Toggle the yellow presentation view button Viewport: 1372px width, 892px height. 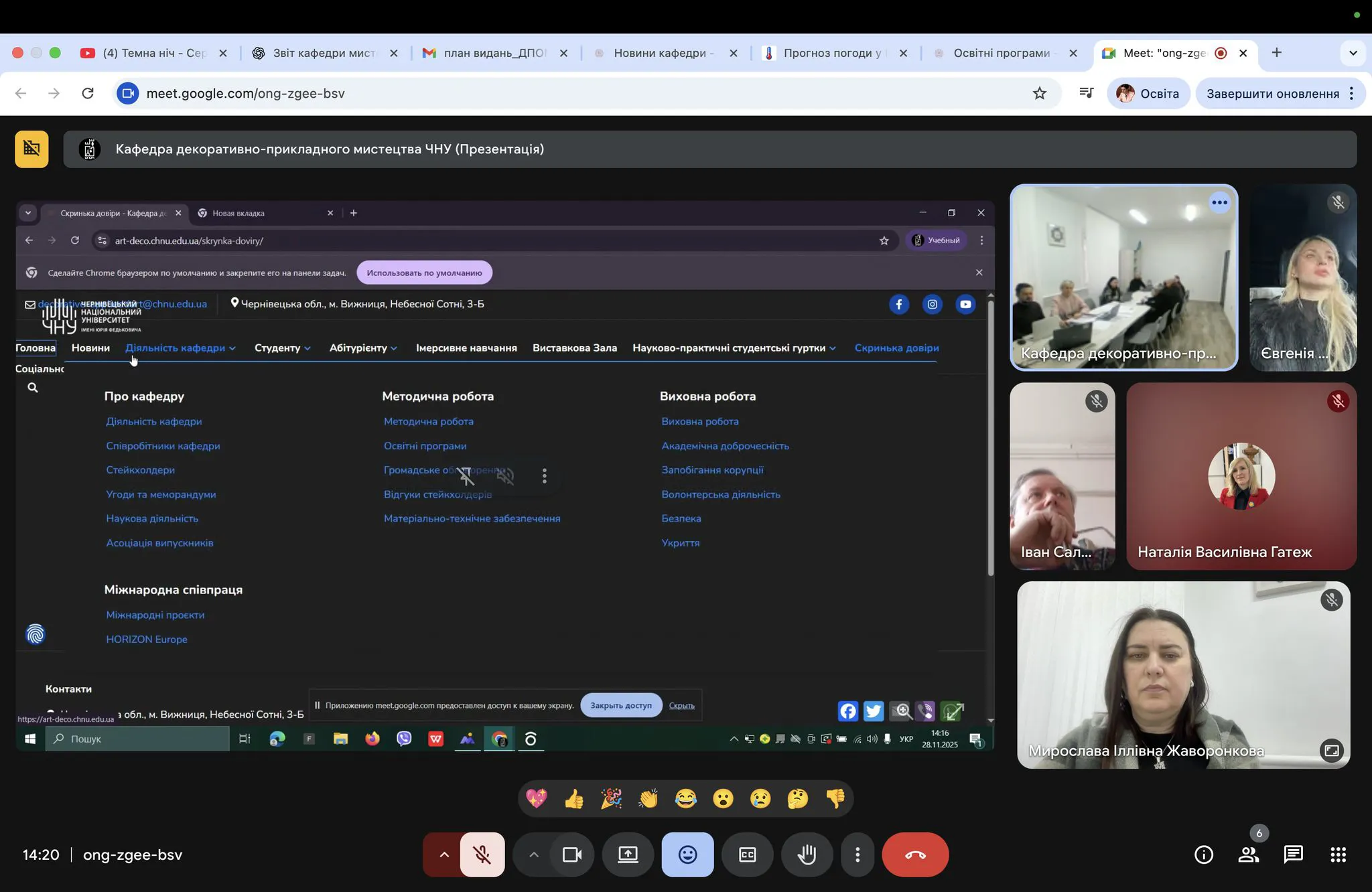(x=31, y=149)
